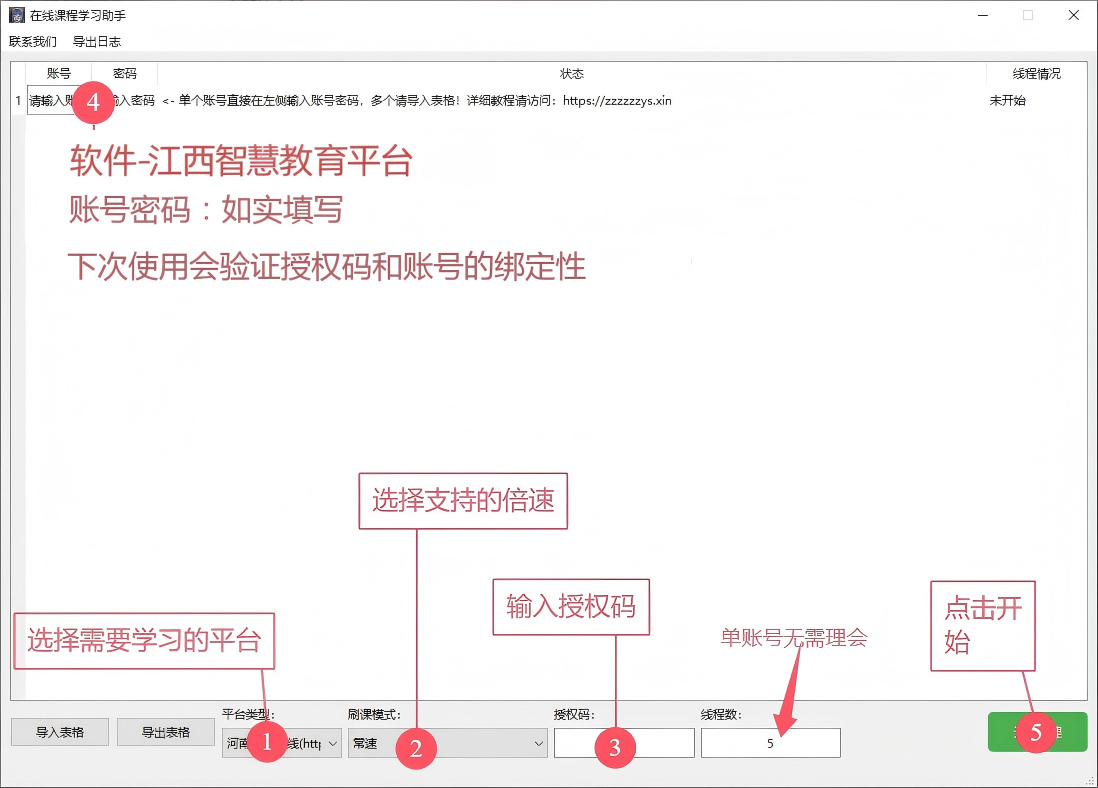Image resolution: width=1098 pixels, height=788 pixels.
Task: Select the 未开始 status cell
Action: point(1008,101)
